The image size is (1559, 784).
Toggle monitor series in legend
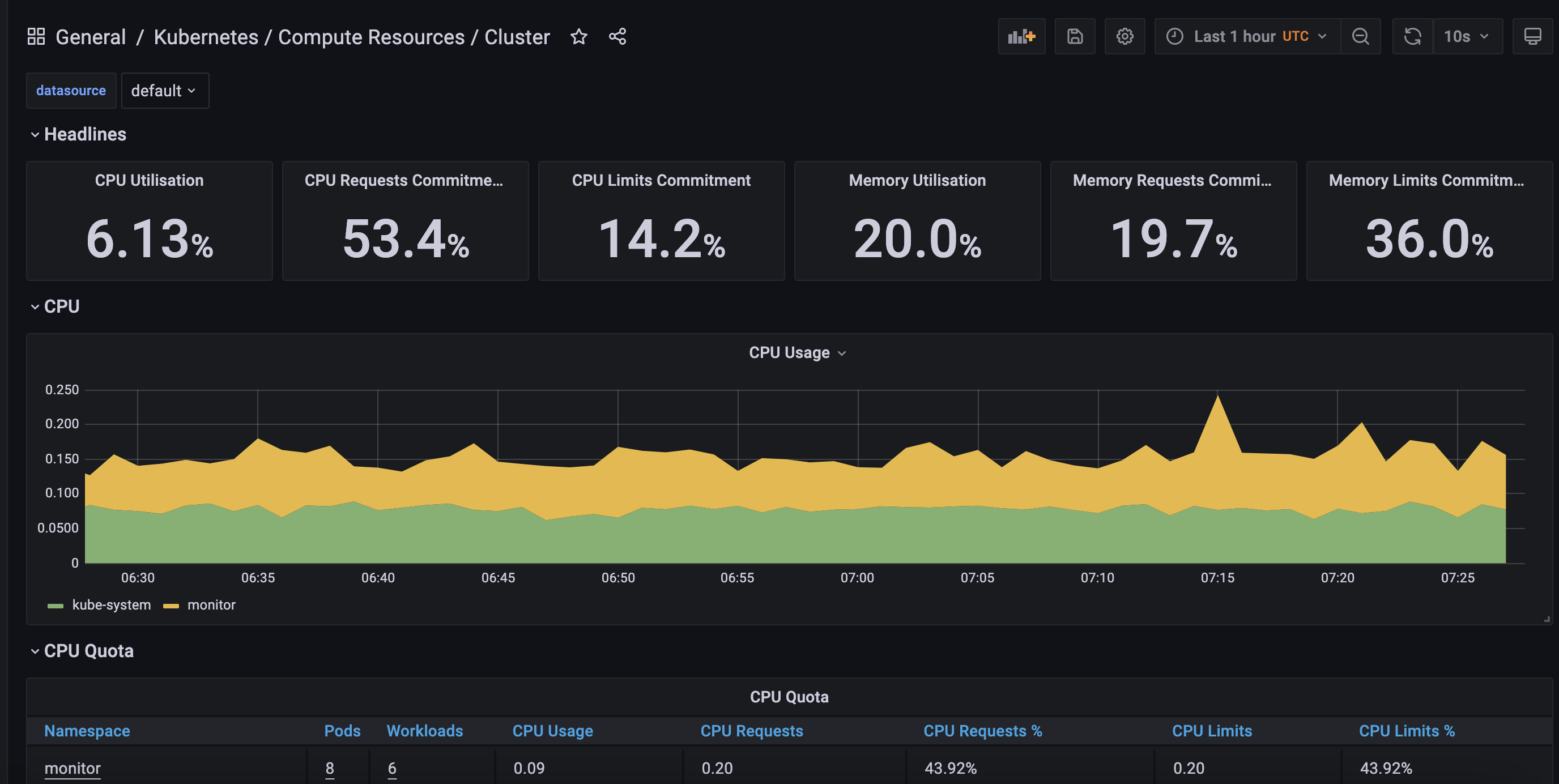[x=211, y=605]
